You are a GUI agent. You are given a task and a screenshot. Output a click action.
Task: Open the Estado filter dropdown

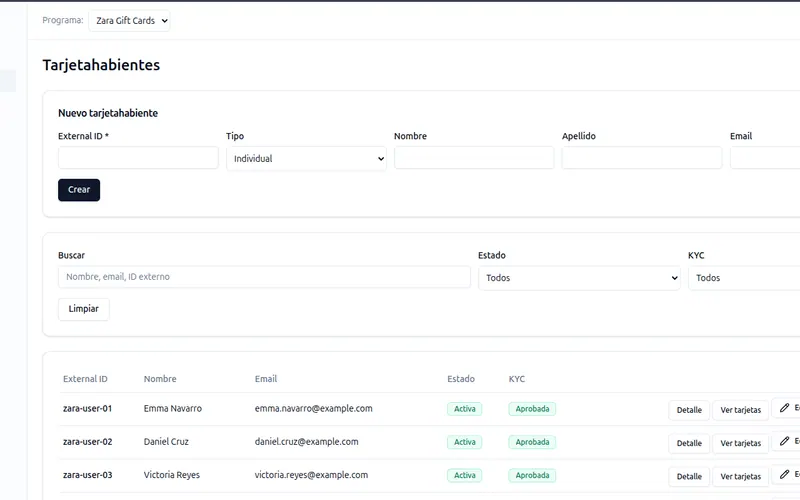579,278
